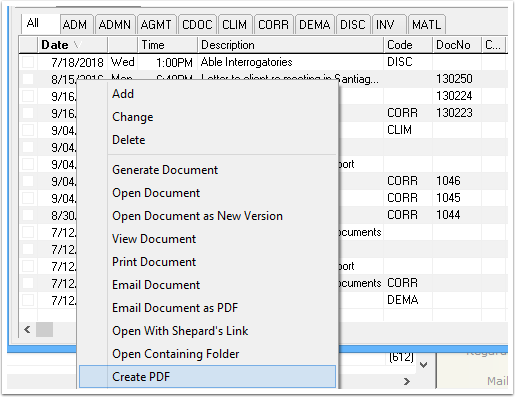Screen dimensions: 515x397
Task: Select Open With Shepard's Link
Action: coord(207,331)
